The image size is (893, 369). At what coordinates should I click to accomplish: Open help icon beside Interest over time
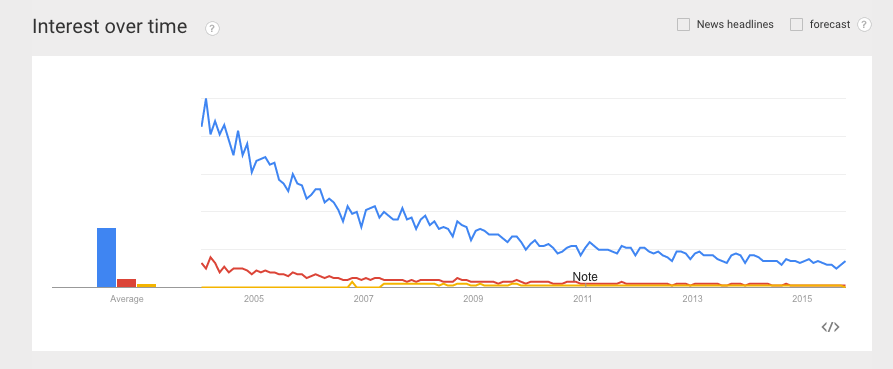(212, 28)
